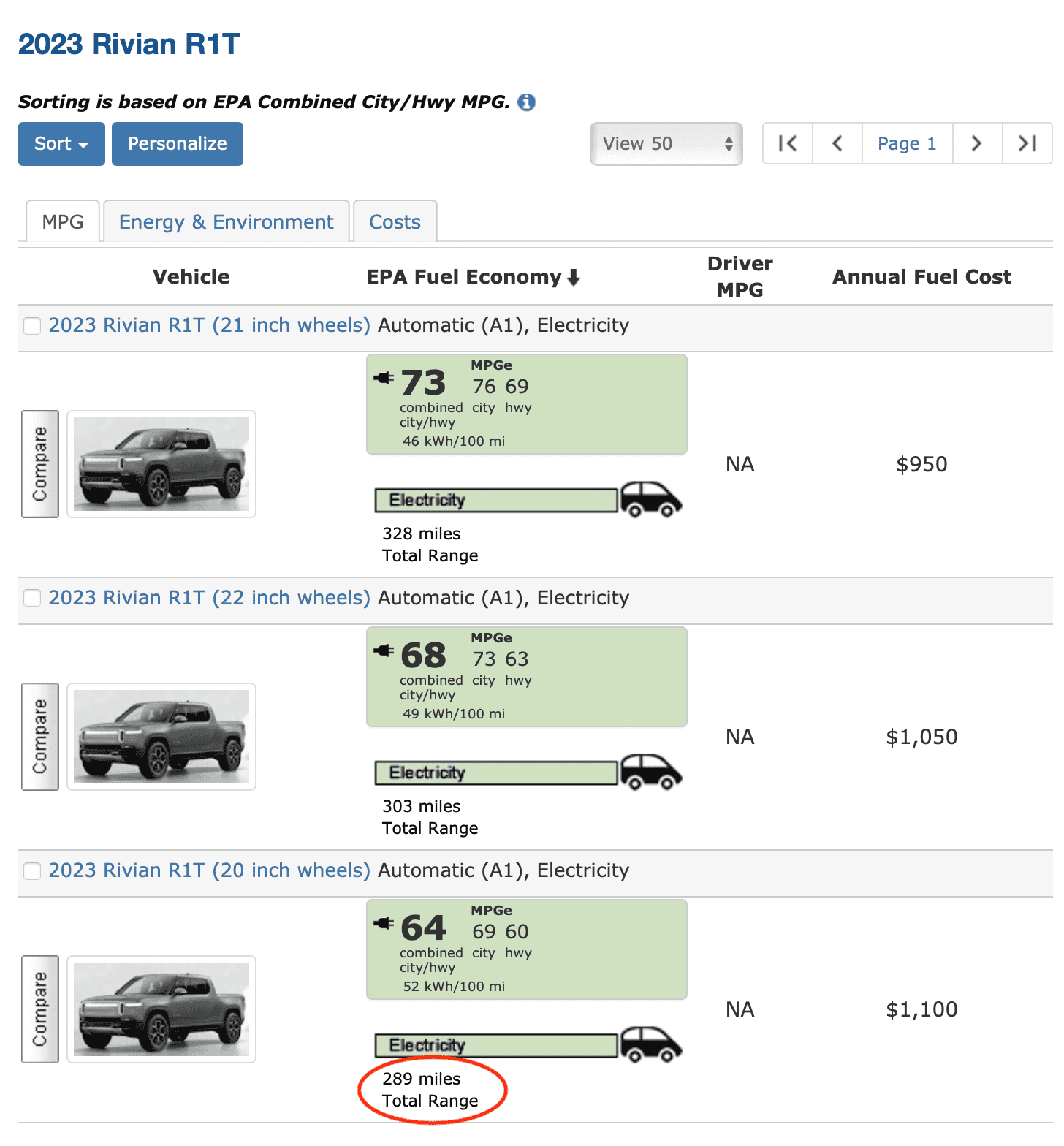
Task: Click the Driver MPG column header
Action: point(740,277)
